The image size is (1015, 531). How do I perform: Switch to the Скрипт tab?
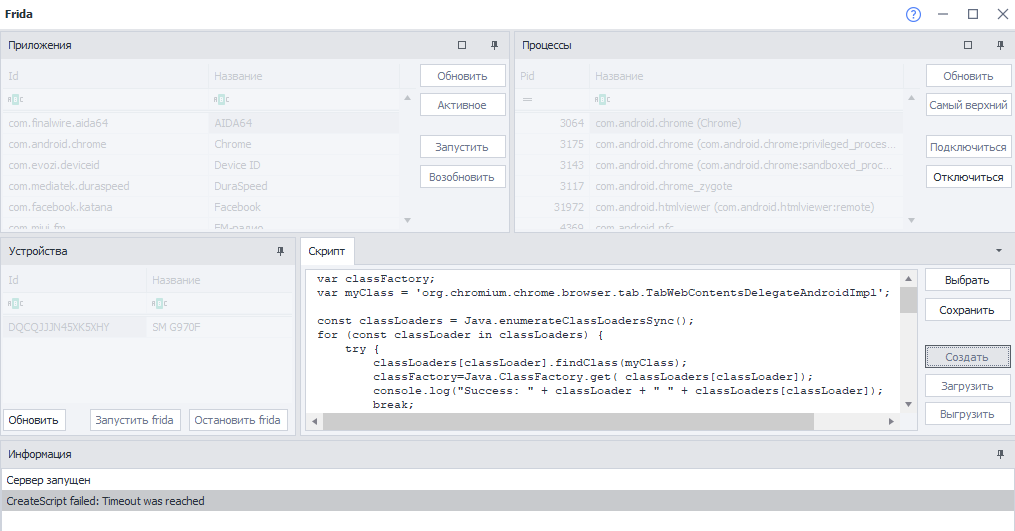point(327,250)
